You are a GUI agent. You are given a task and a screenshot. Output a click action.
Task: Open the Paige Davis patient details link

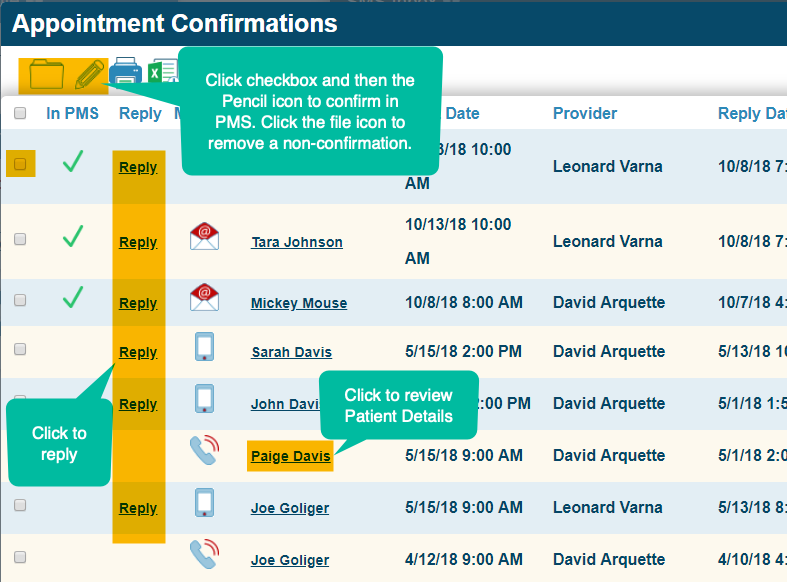290,457
